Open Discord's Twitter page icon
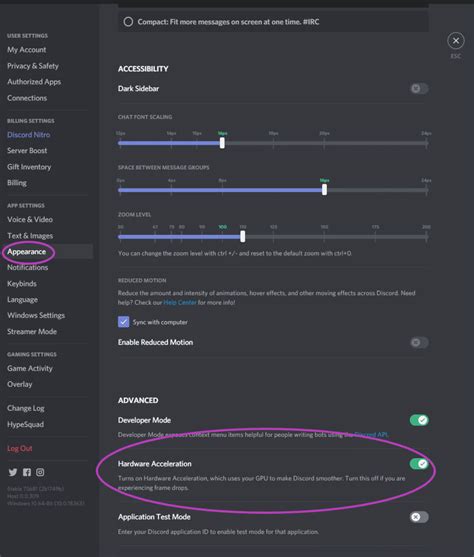The height and width of the screenshot is (557, 474). (x=13, y=472)
